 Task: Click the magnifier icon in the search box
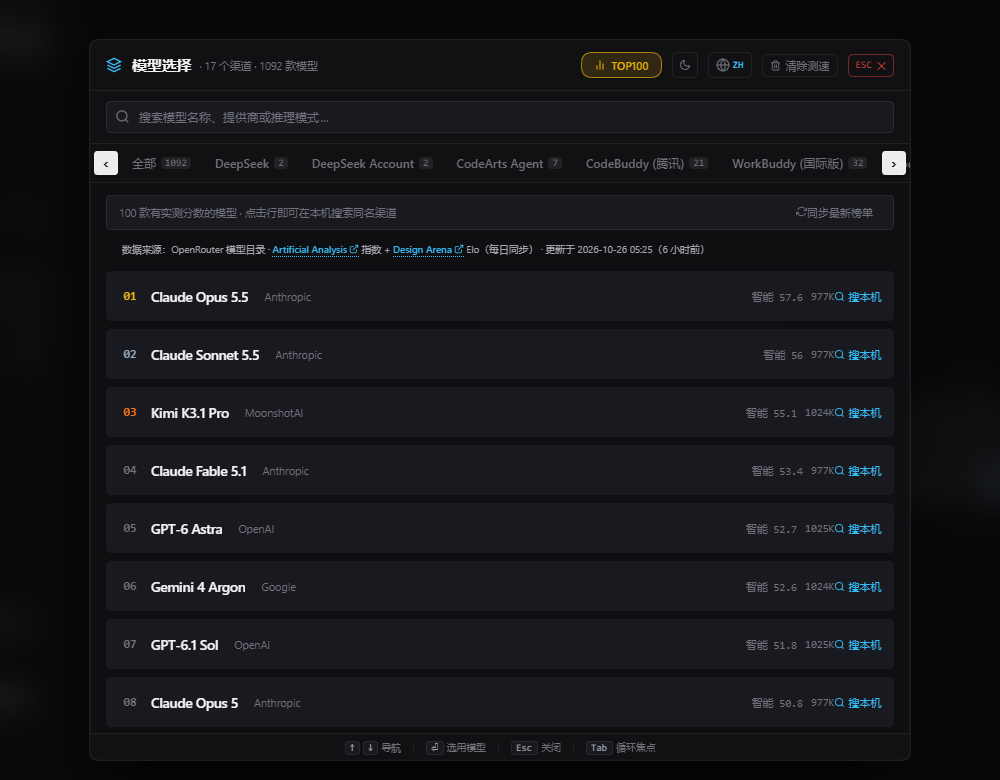point(122,117)
